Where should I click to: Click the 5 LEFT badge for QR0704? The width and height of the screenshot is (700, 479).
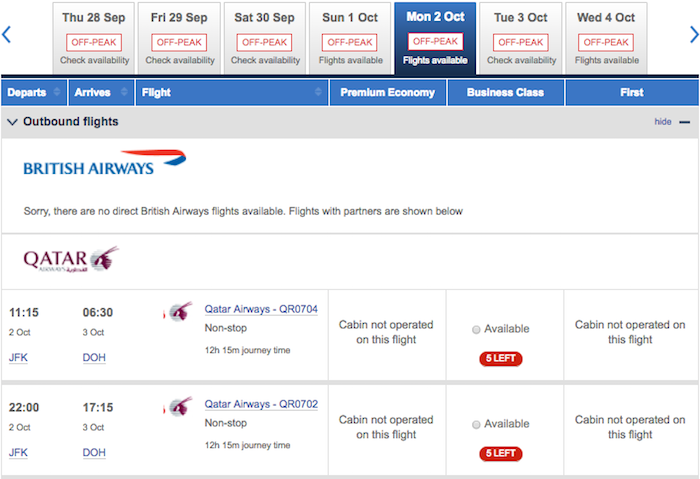[501, 358]
